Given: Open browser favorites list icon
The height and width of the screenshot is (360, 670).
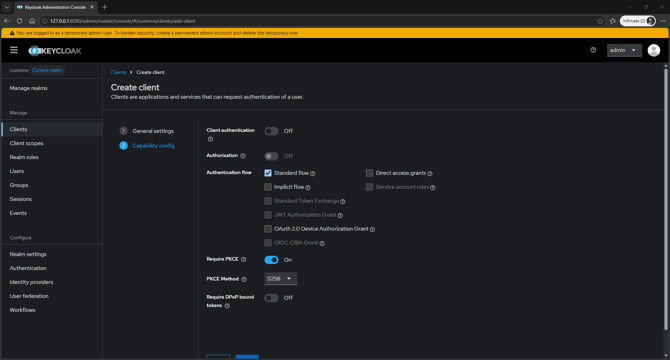Looking at the screenshot, I should (613, 21).
